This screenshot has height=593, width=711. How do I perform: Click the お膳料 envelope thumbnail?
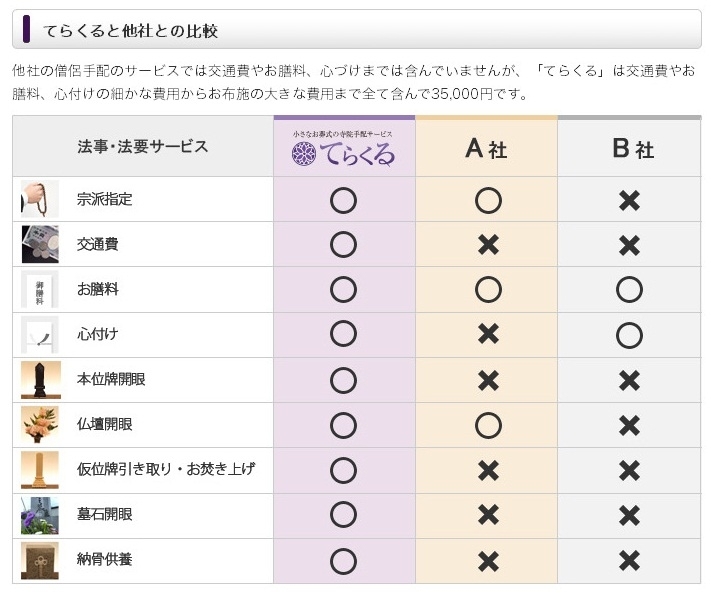coord(40,289)
